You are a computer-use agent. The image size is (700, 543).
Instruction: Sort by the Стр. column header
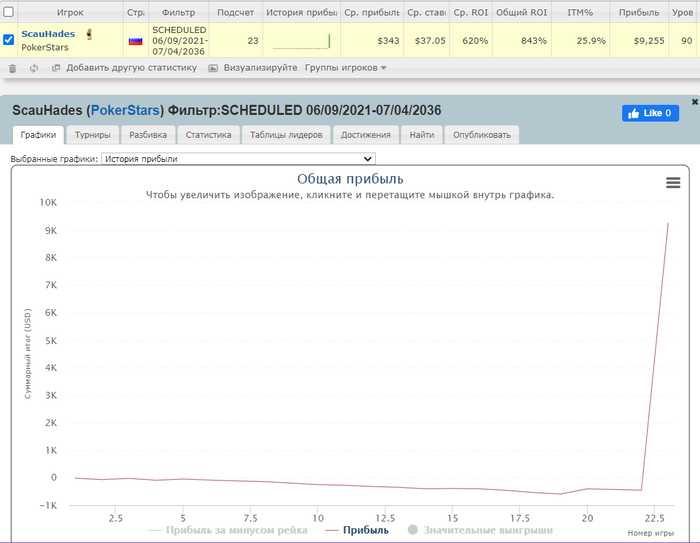point(136,13)
